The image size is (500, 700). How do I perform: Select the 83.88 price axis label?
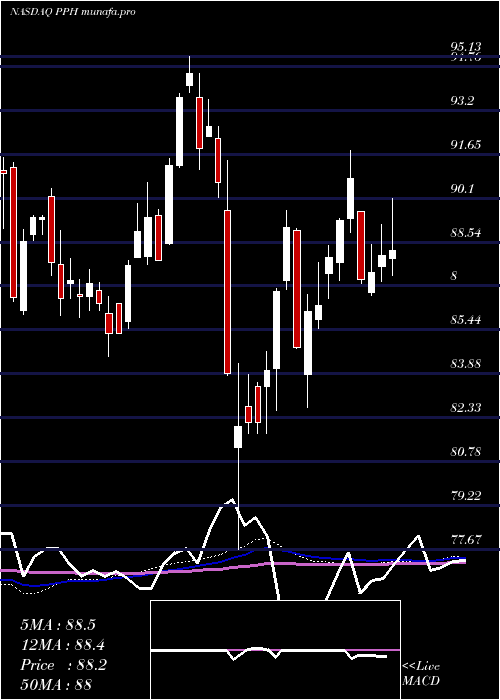pos(466,363)
